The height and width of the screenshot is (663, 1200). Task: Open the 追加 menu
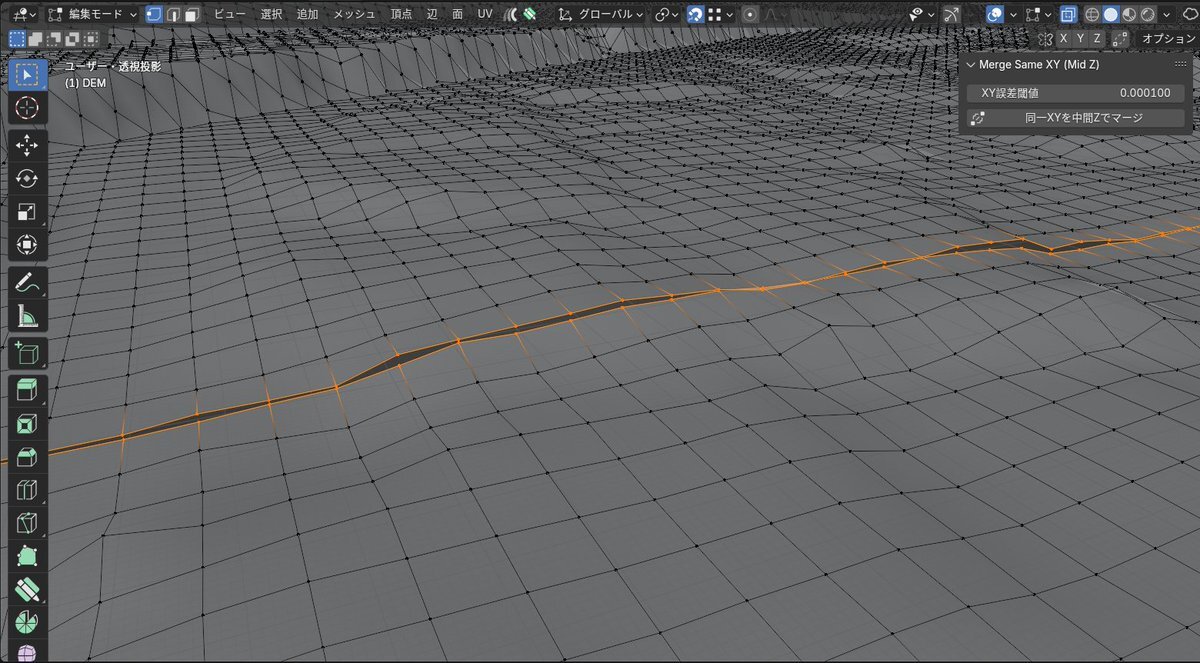(x=307, y=14)
